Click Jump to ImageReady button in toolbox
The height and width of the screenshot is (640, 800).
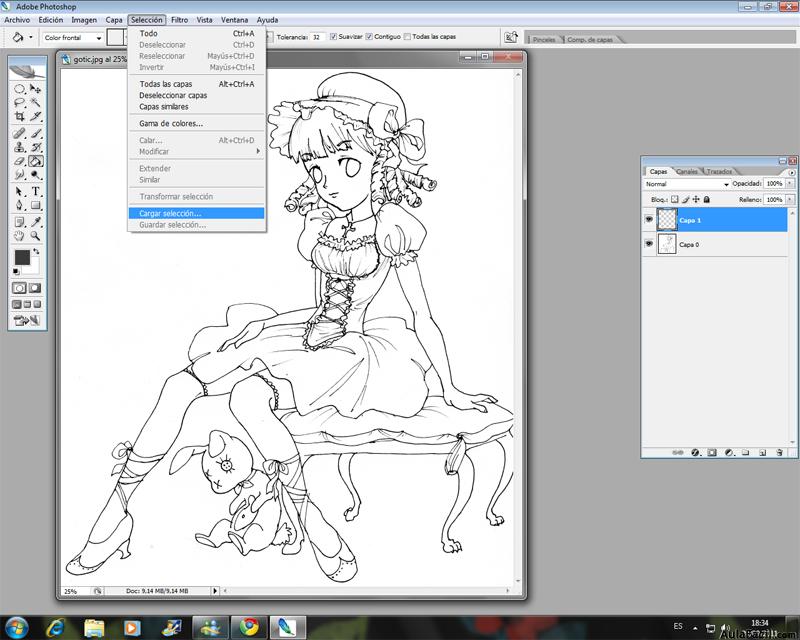pyautogui.click(x=27, y=321)
